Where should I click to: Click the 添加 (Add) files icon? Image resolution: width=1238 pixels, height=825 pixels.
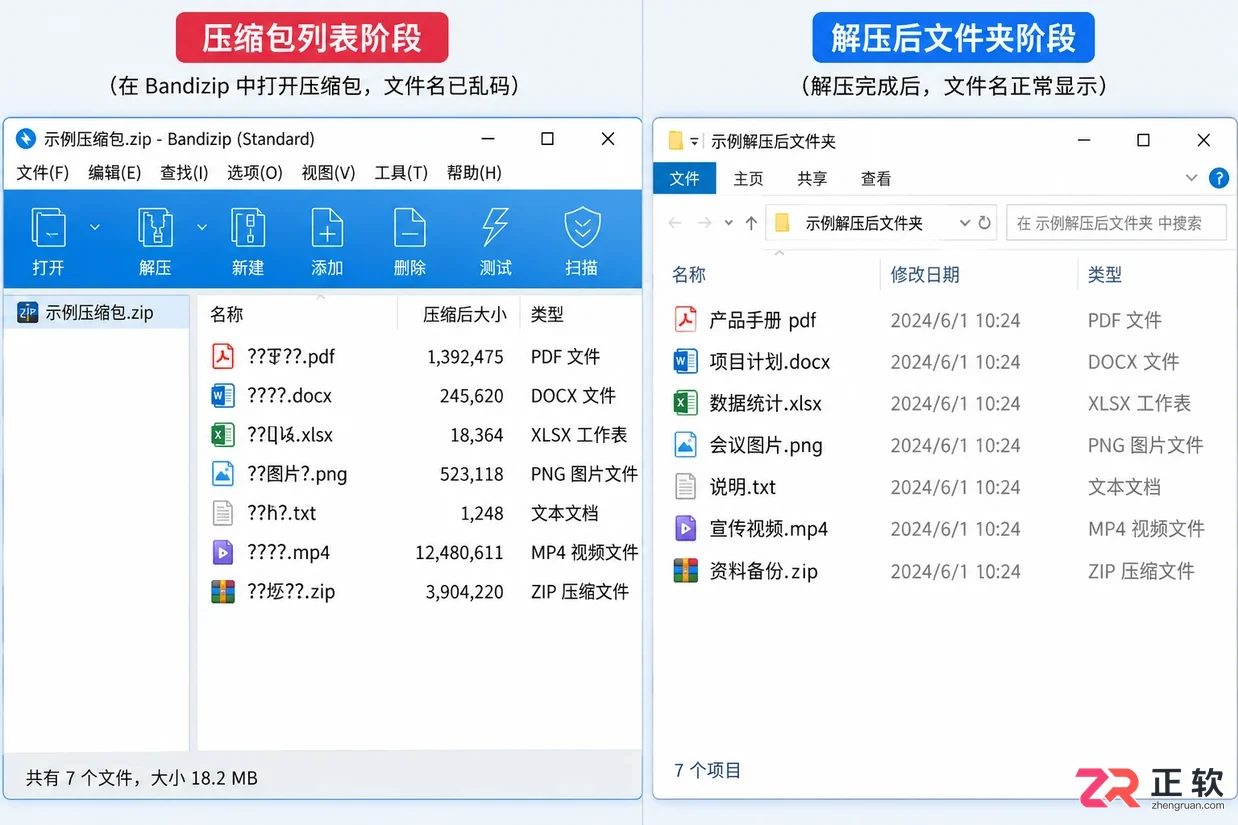[327, 229]
